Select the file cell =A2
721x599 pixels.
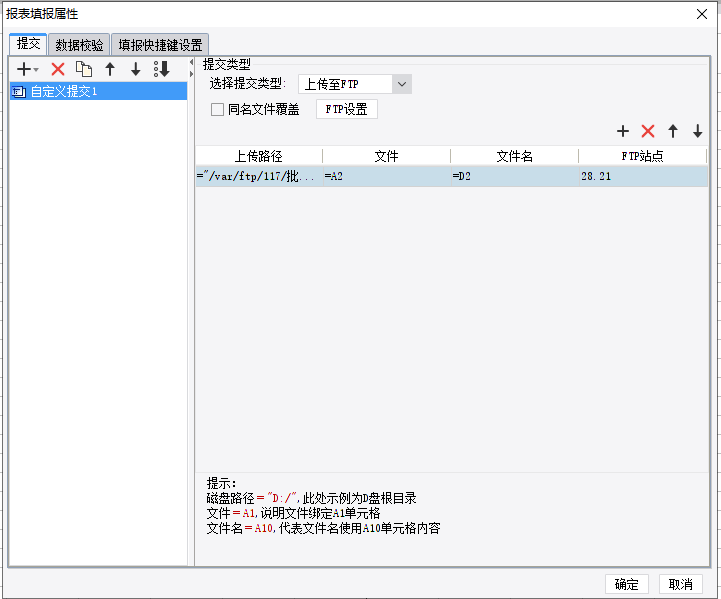pyautogui.click(x=387, y=176)
